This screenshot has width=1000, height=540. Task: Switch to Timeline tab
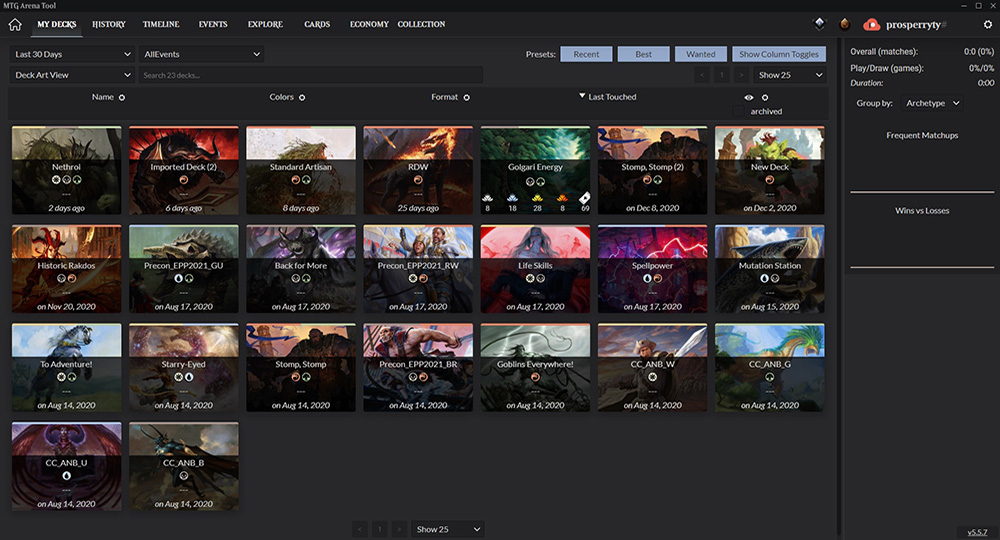(x=161, y=24)
